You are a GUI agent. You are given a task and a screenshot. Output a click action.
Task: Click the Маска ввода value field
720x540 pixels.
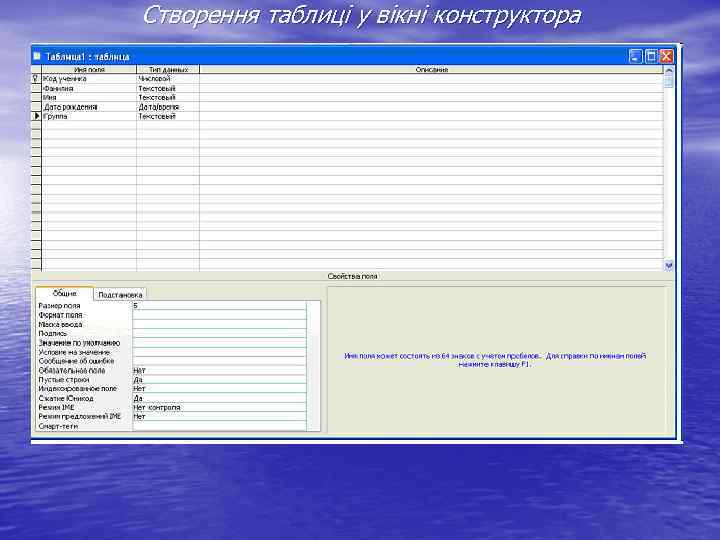click(x=219, y=324)
